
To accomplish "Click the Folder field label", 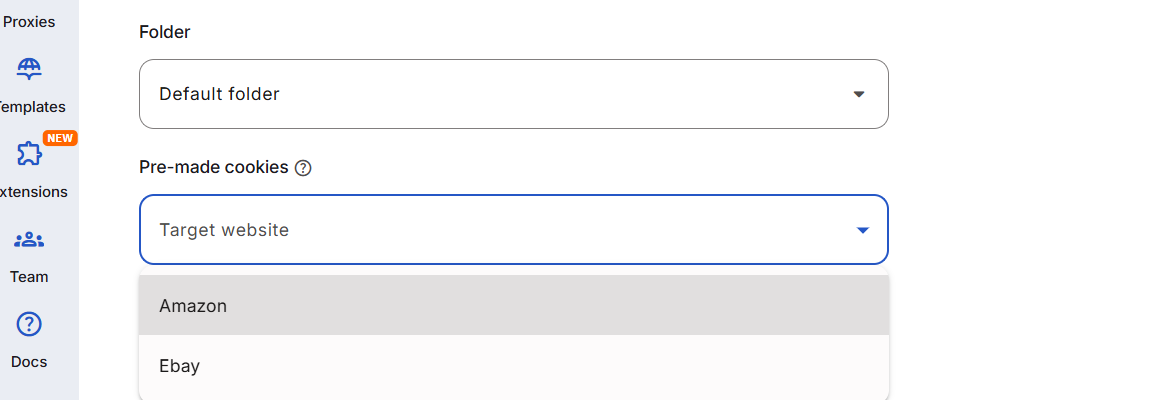I will (165, 32).
